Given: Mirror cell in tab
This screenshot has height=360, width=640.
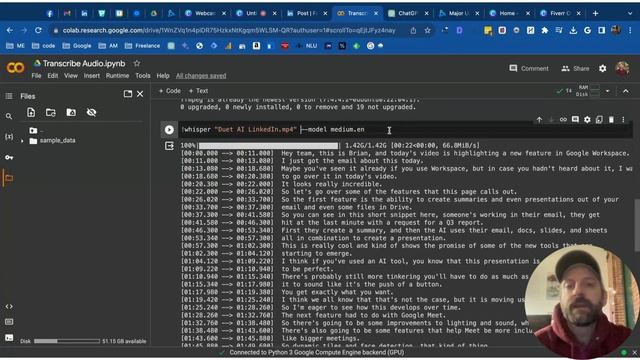Looking at the screenshot, I should [x=599, y=120].
